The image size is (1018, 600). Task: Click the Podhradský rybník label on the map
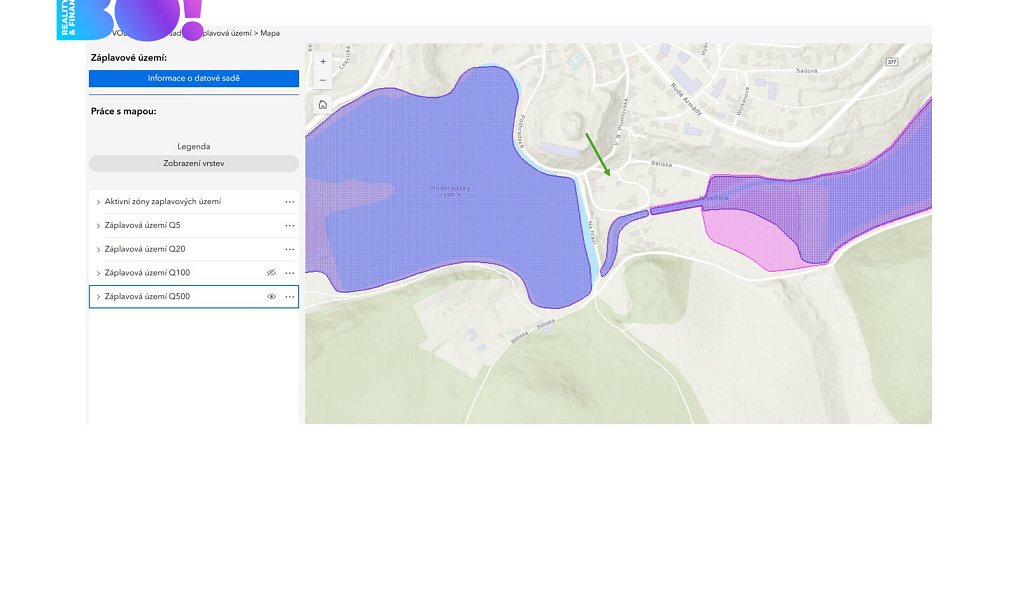[451, 191]
